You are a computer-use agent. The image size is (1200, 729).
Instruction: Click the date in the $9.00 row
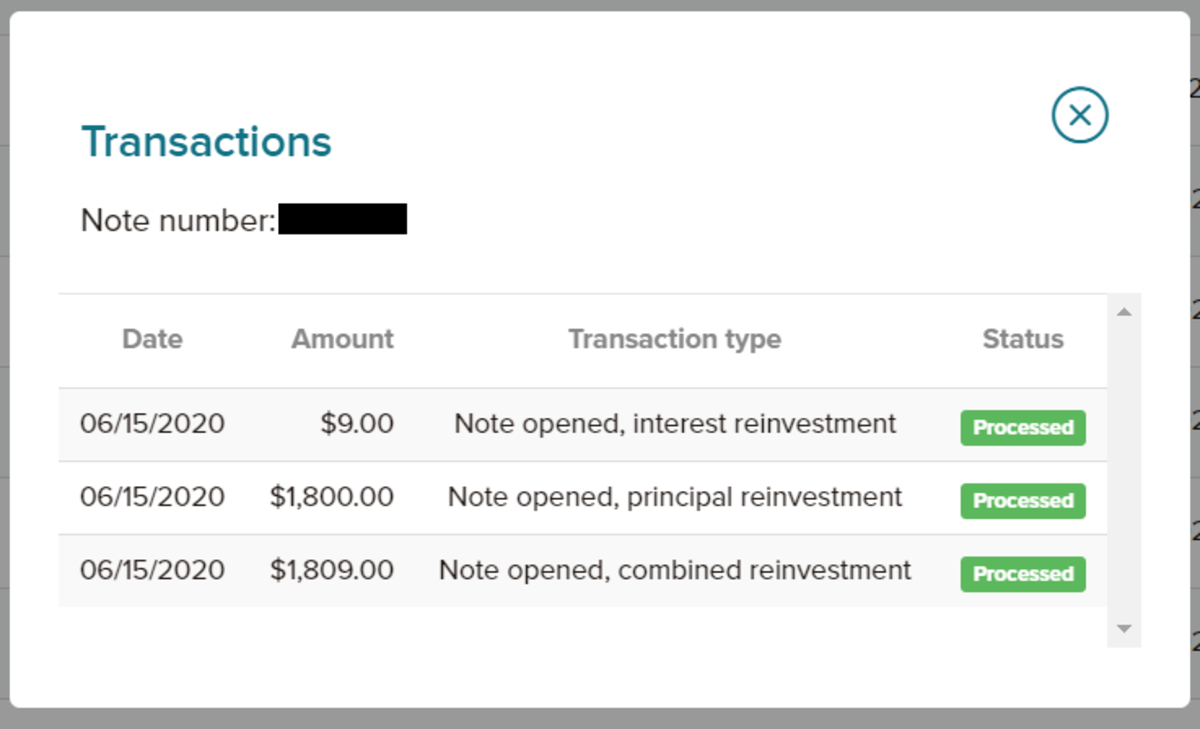152,424
